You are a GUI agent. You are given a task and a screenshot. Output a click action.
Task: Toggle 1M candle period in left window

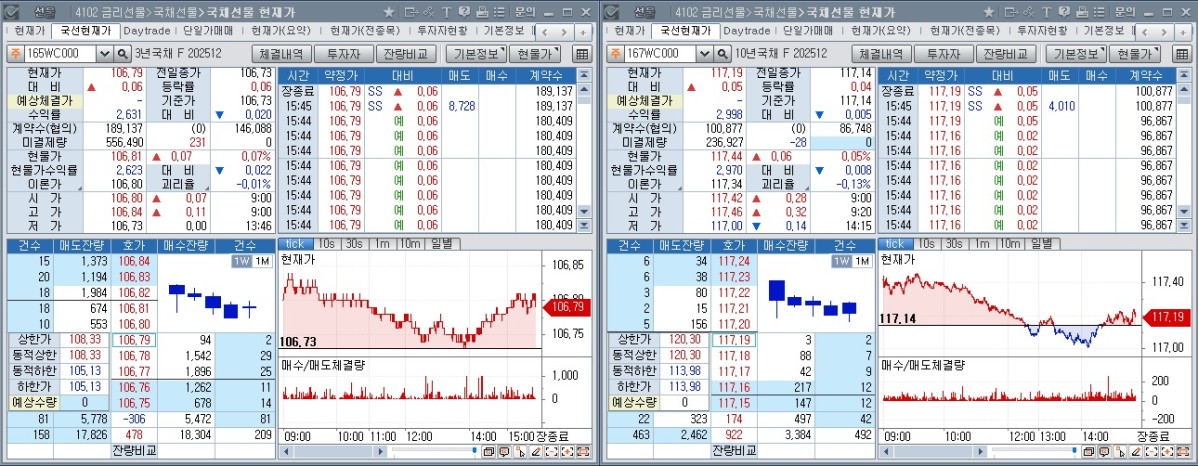point(261,261)
